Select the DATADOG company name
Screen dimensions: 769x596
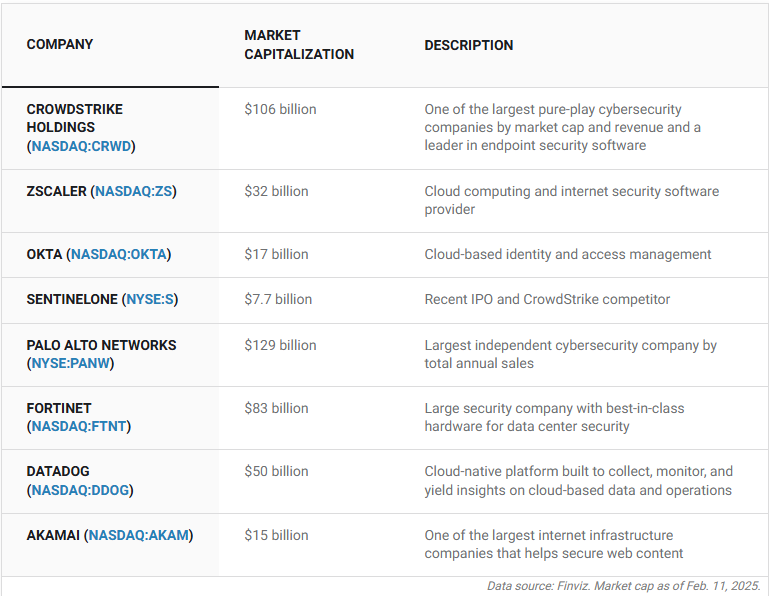click(x=58, y=471)
